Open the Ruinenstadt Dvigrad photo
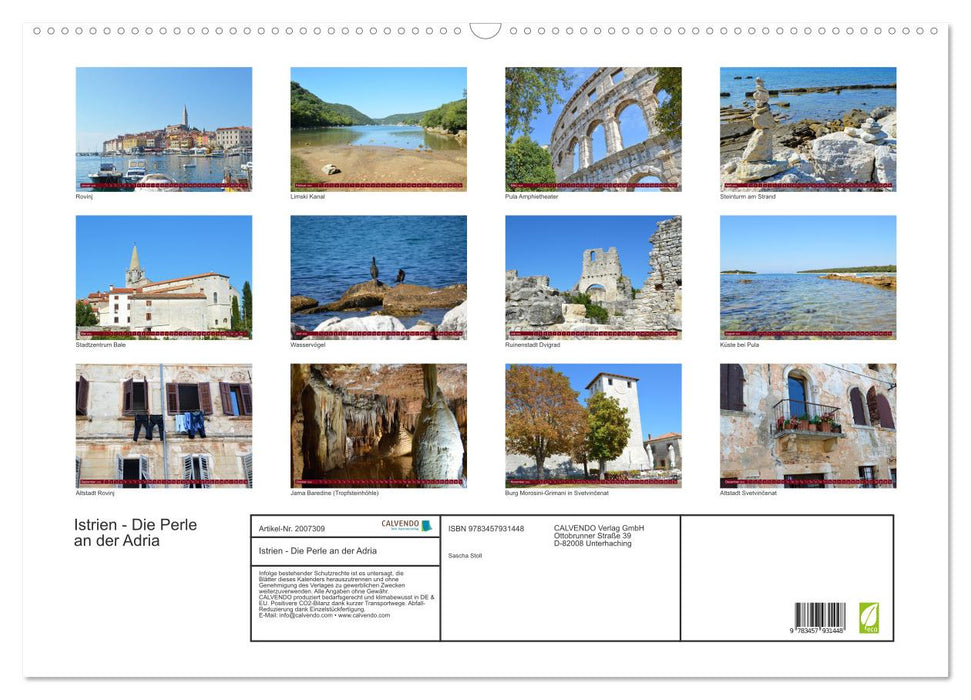This screenshot has height=700, width=971. (593, 277)
